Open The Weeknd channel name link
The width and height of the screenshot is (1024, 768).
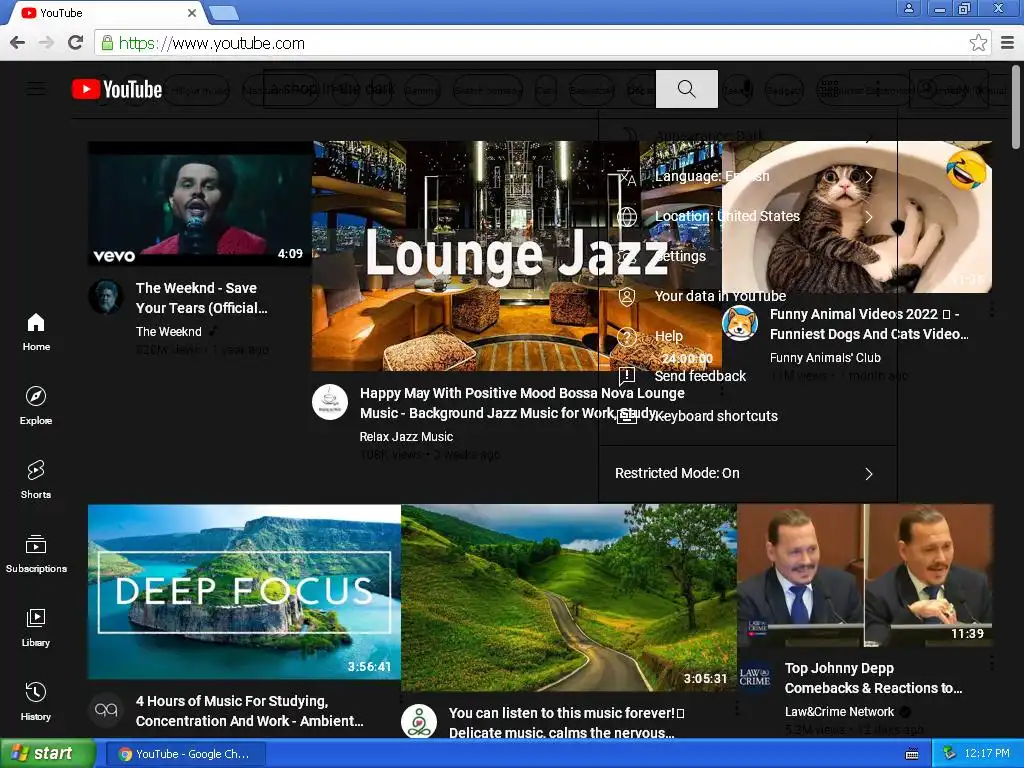coord(168,332)
